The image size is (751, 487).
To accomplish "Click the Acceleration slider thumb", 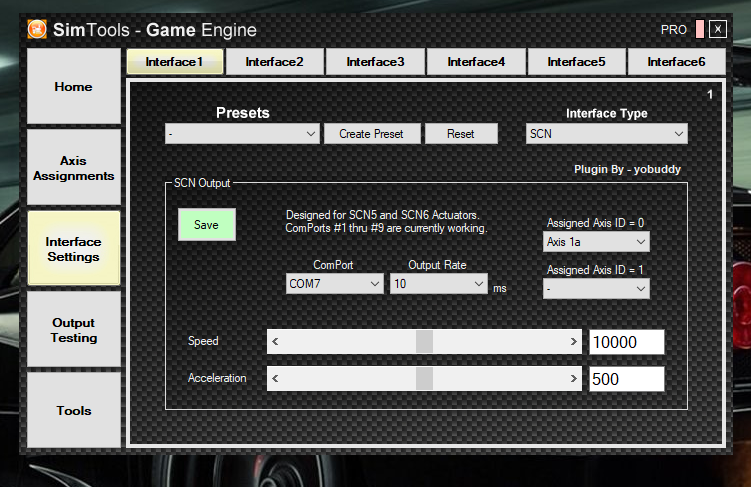I will pos(424,379).
